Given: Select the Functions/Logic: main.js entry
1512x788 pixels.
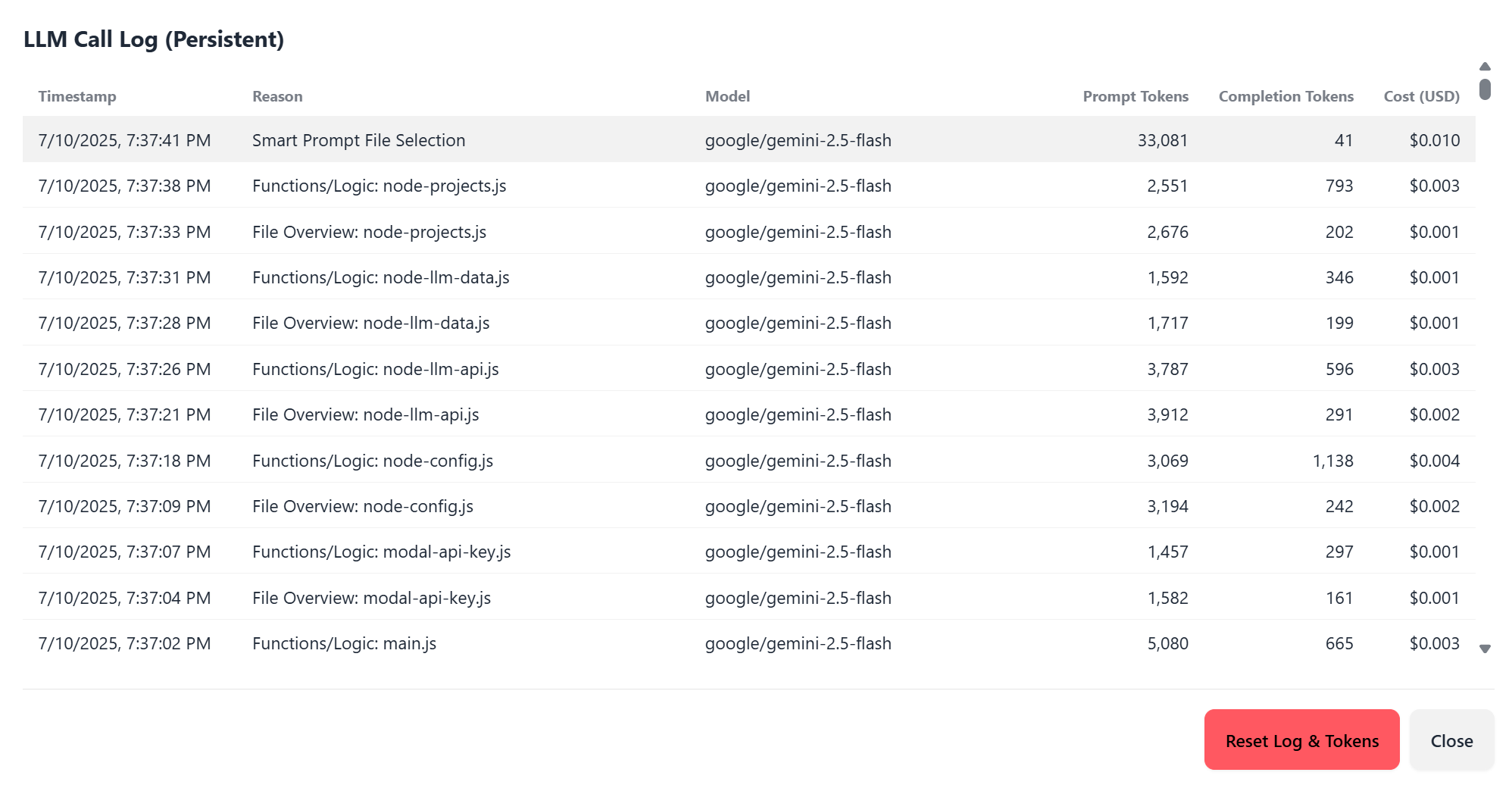Looking at the screenshot, I should coord(455,643).
